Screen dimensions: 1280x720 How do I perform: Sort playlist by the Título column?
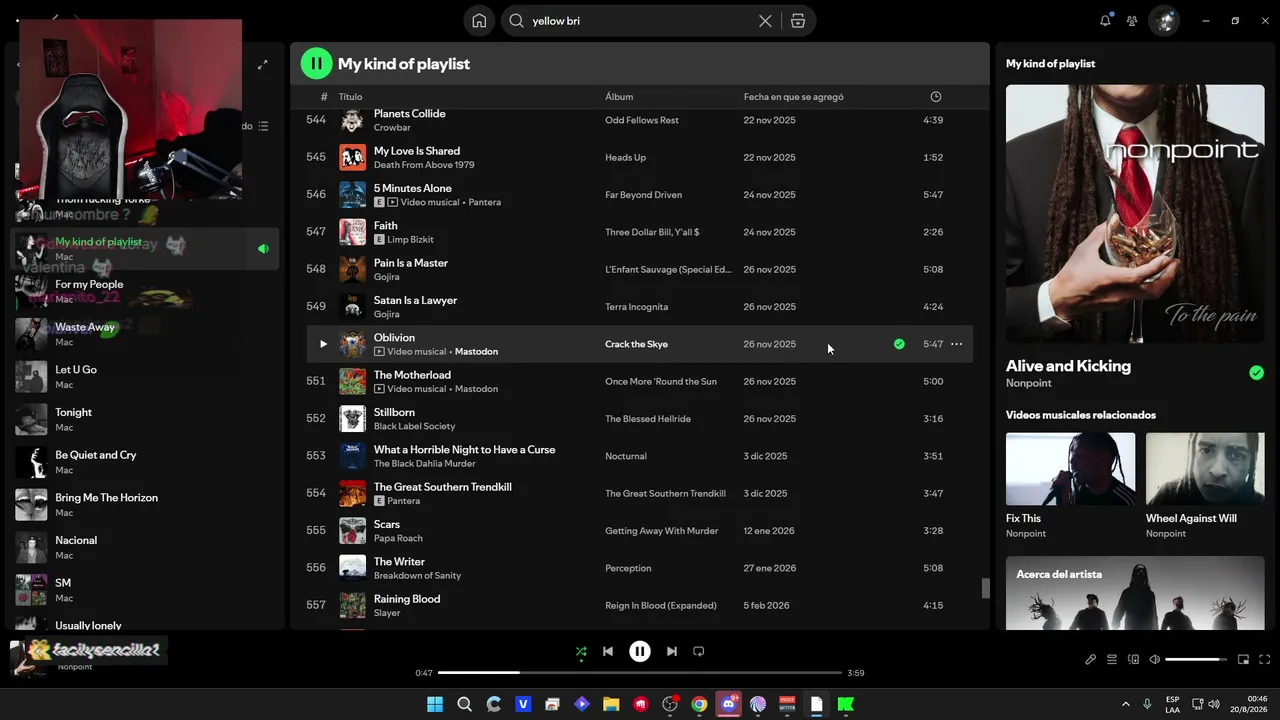(x=350, y=97)
